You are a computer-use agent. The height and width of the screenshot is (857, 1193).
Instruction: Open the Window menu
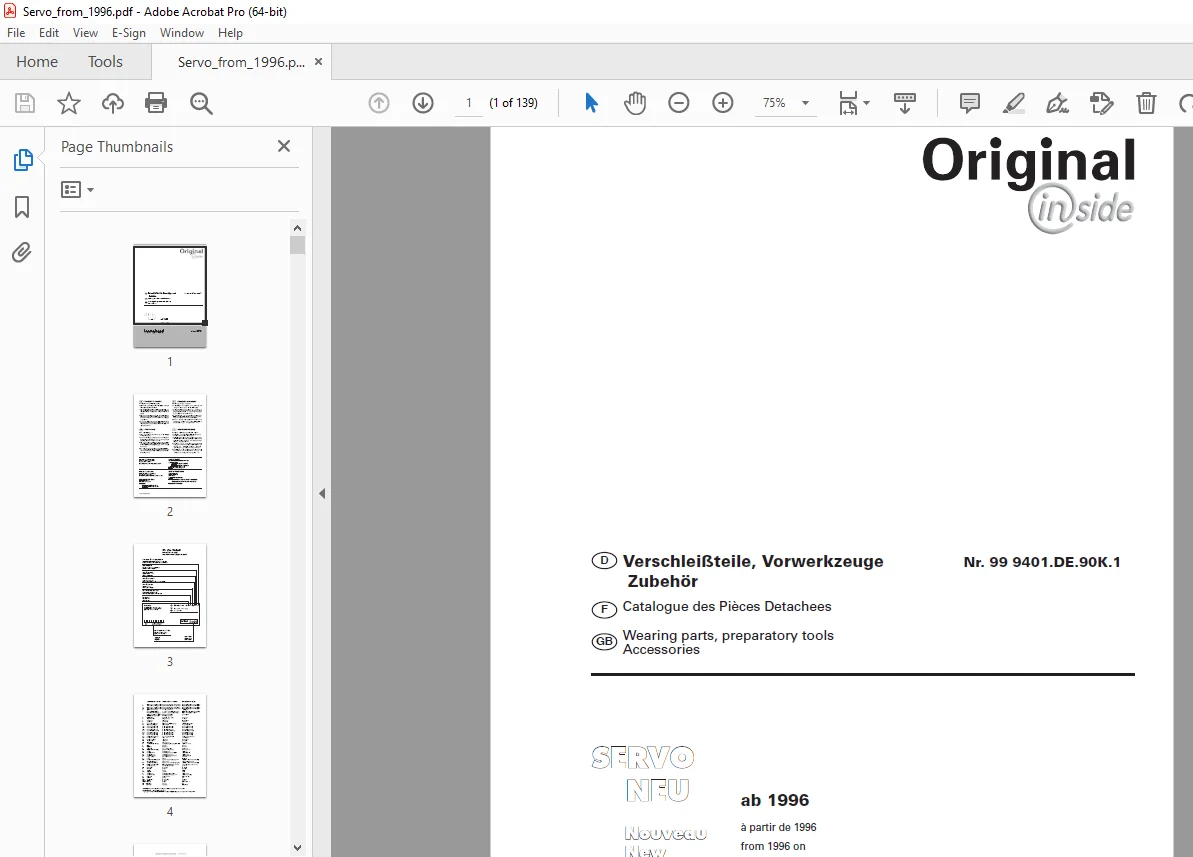[x=182, y=33]
